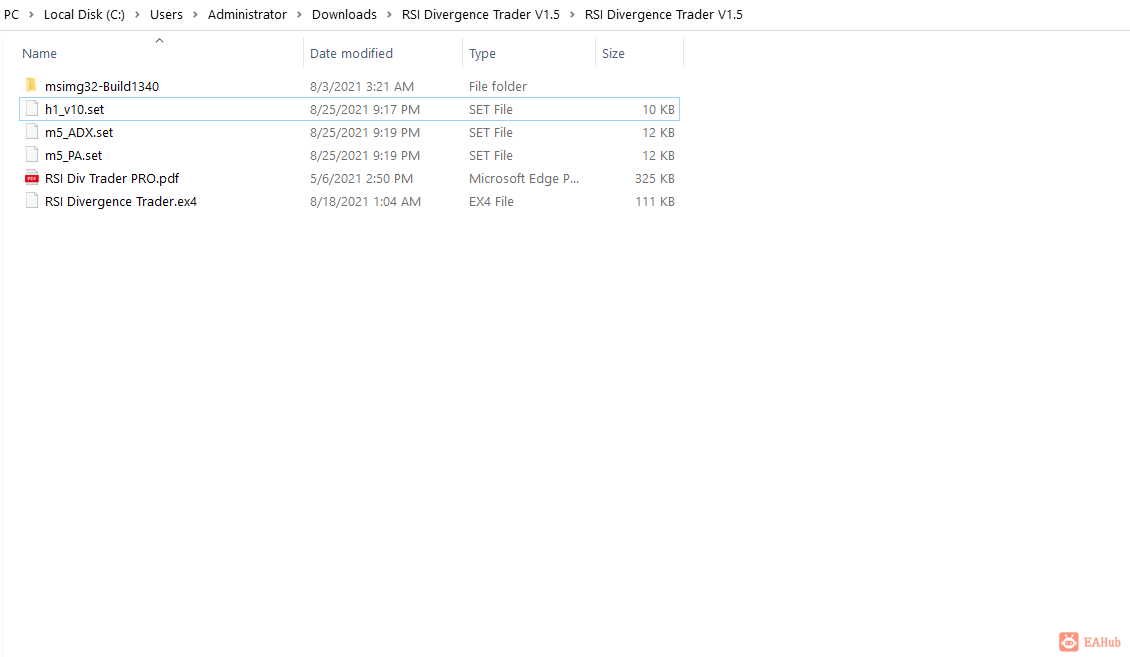The image size is (1130, 657).
Task: Click the 5/6/2021 2:50 PM date cell
Action: 361,179
